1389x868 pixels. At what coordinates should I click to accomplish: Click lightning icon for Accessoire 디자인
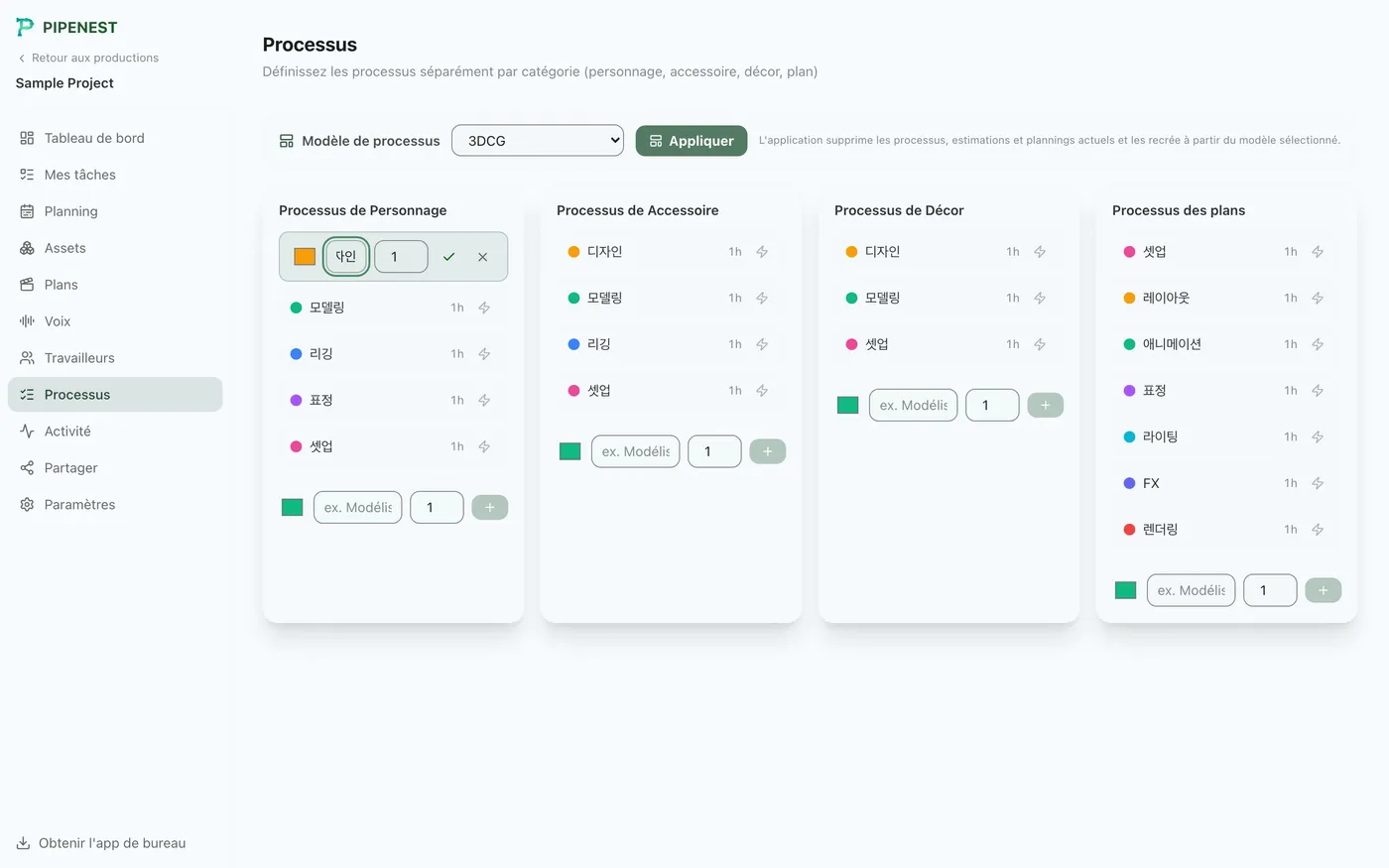click(x=762, y=252)
